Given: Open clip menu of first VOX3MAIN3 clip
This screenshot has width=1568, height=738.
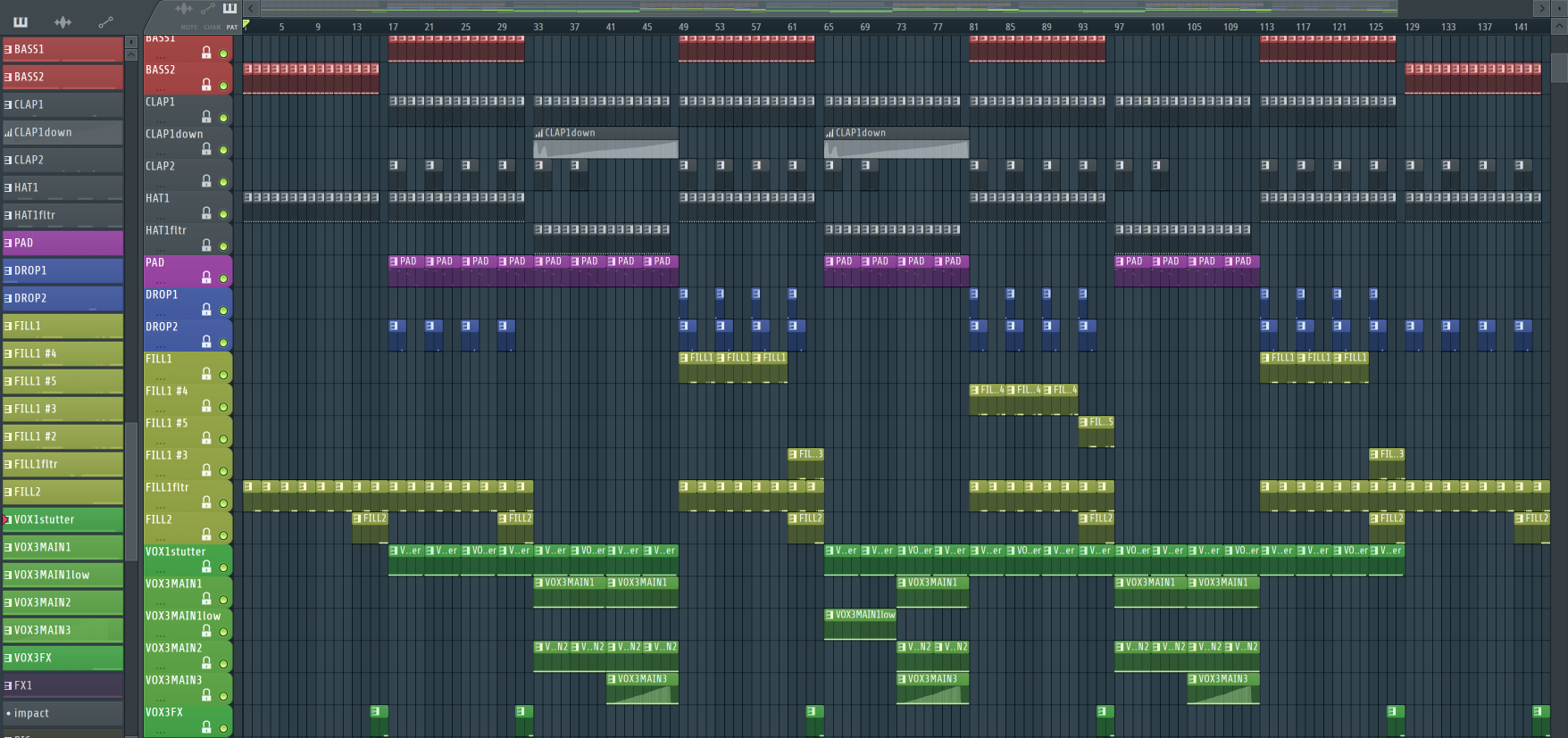Looking at the screenshot, I should pos(612,679).
